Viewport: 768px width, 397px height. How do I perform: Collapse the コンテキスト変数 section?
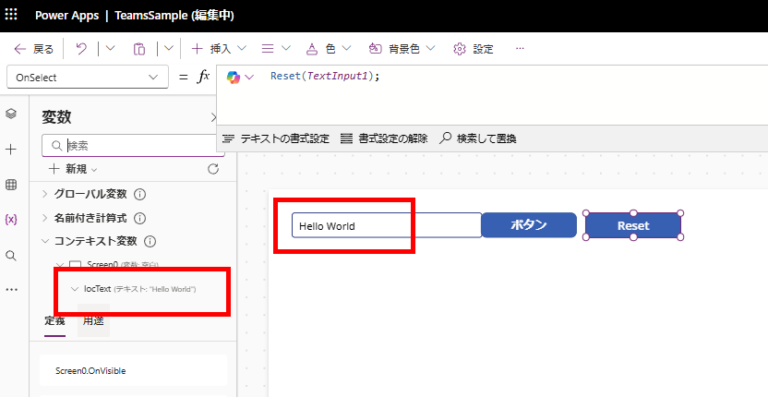(45, 241)
